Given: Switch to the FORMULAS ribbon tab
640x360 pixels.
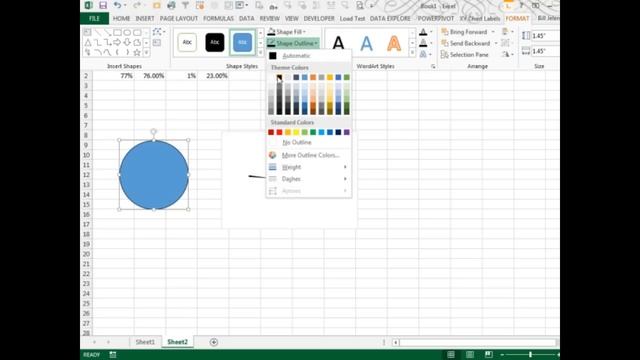Looking at the screenshot, I should tap(218, 18).
